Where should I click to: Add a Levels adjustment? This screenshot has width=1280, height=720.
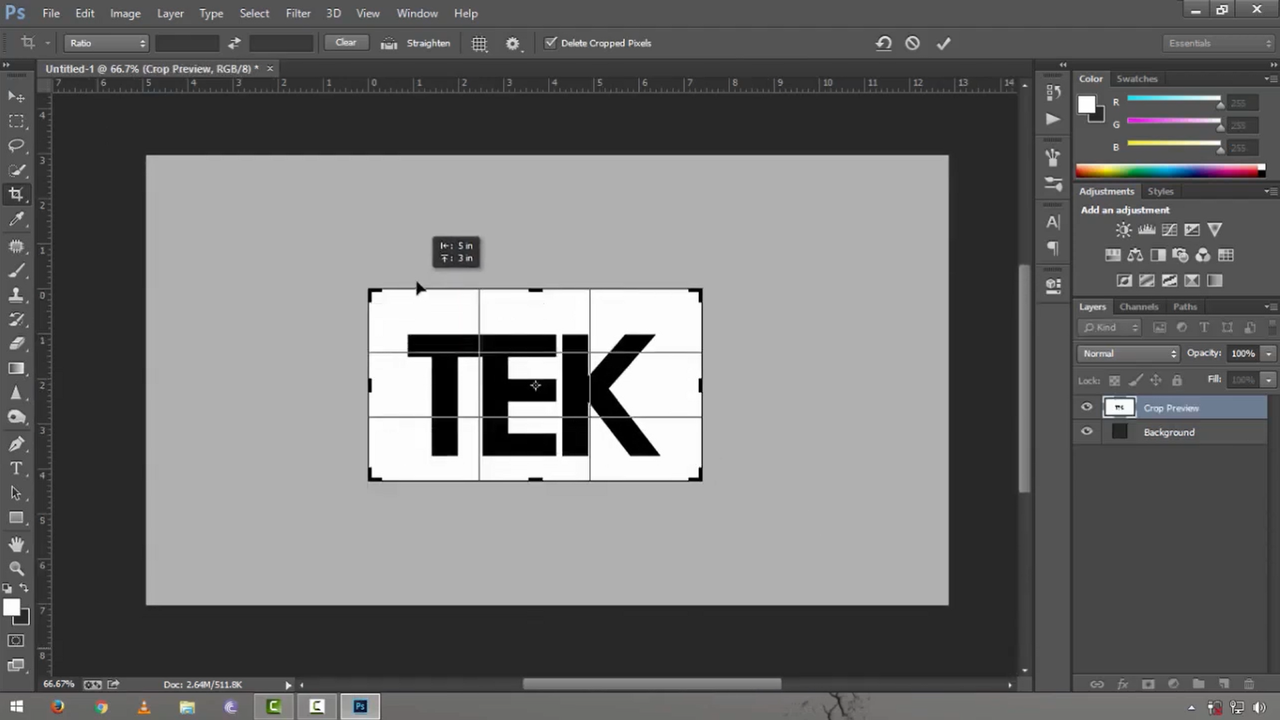pyautogui.click(x=1146, y=229)
